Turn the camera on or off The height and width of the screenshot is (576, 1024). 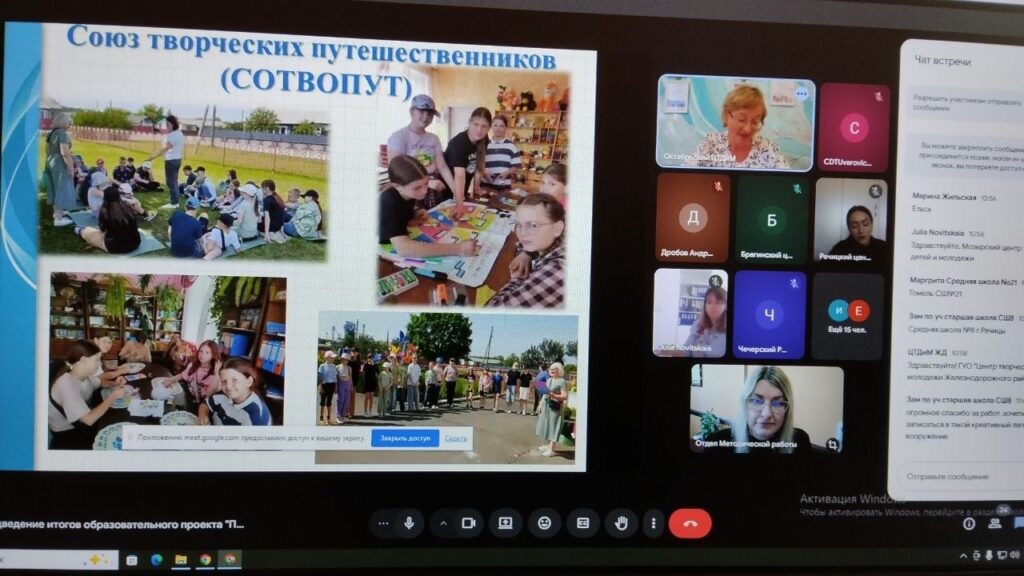[467, 523]
